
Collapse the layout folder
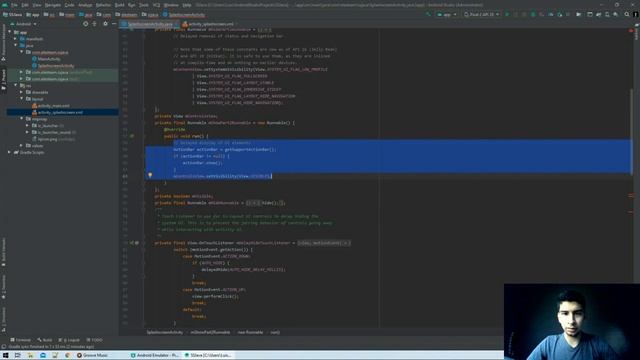pos(22,99)
